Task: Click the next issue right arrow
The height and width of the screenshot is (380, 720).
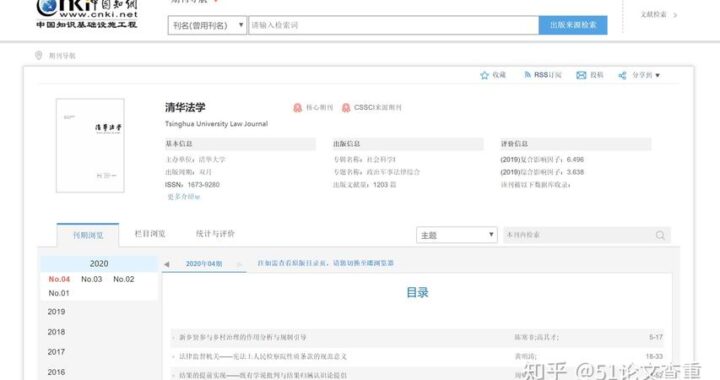Action: (239, 264)
